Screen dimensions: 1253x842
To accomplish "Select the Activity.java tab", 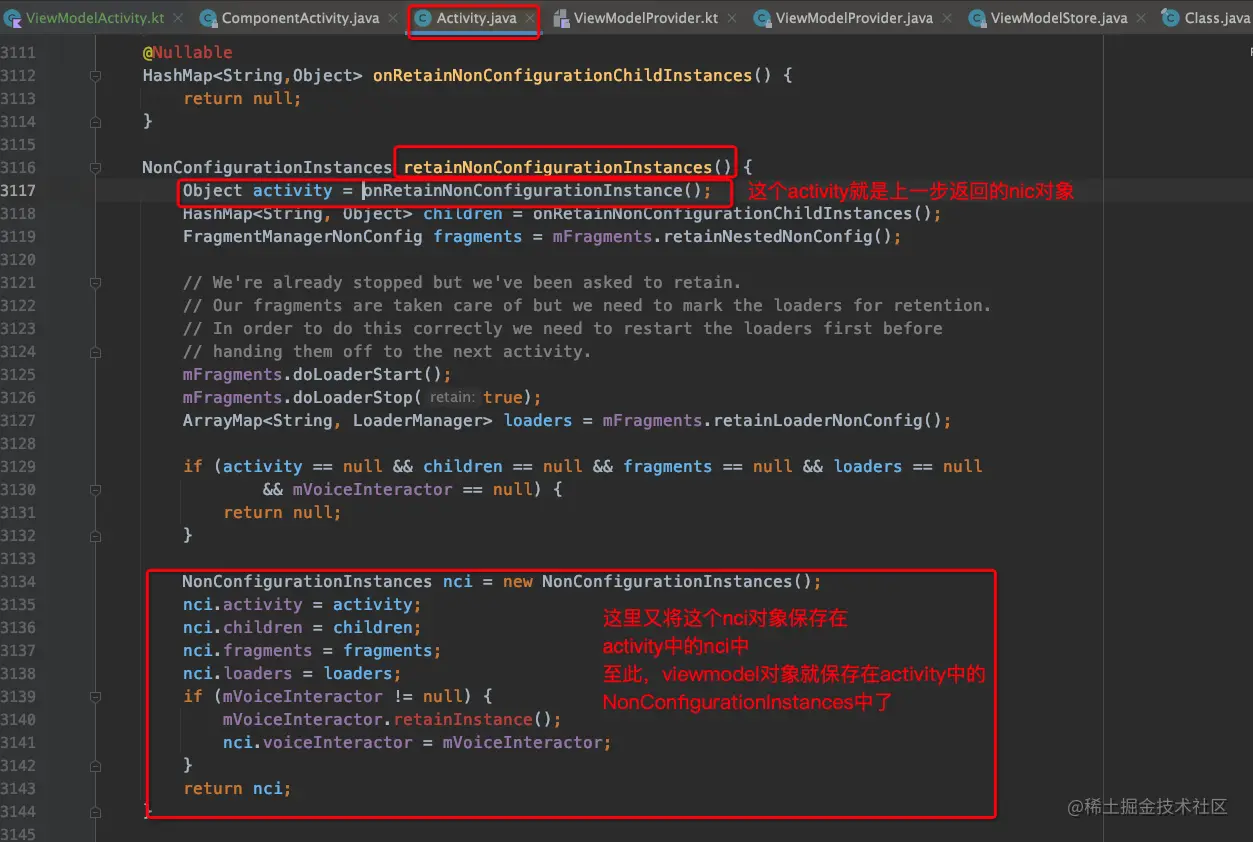I will 476,18.
